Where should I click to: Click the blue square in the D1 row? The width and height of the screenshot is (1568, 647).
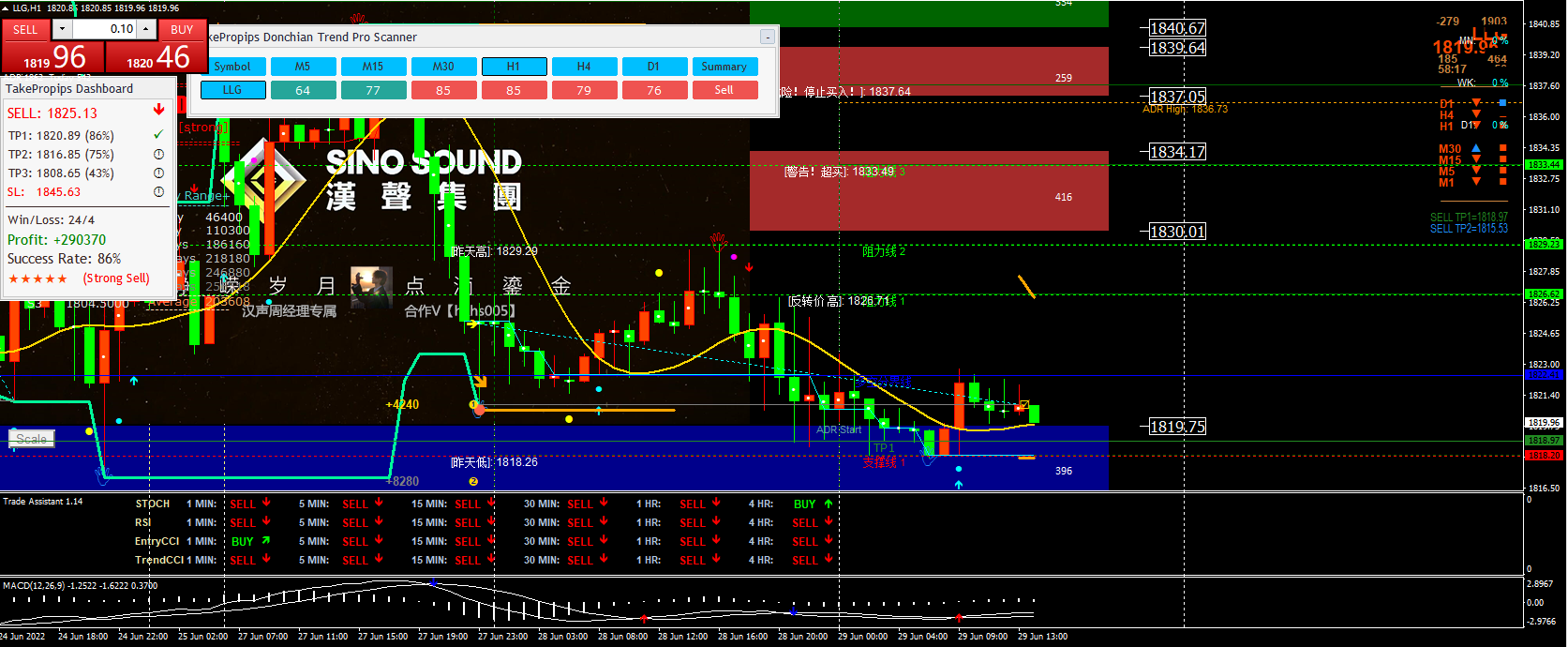[x=1503, y=102]
